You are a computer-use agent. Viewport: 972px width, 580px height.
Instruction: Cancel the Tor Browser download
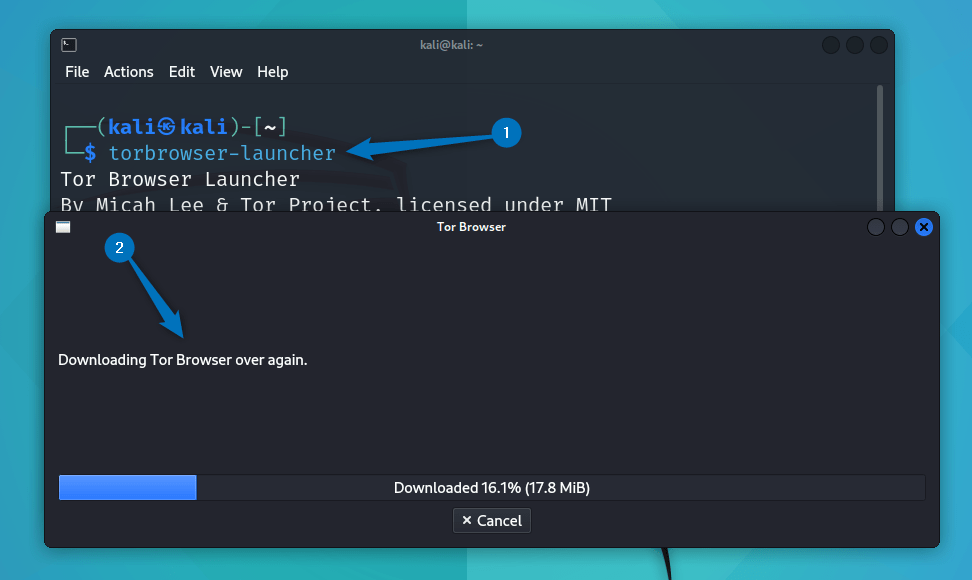pyautogui.click(x=491, y=520)
